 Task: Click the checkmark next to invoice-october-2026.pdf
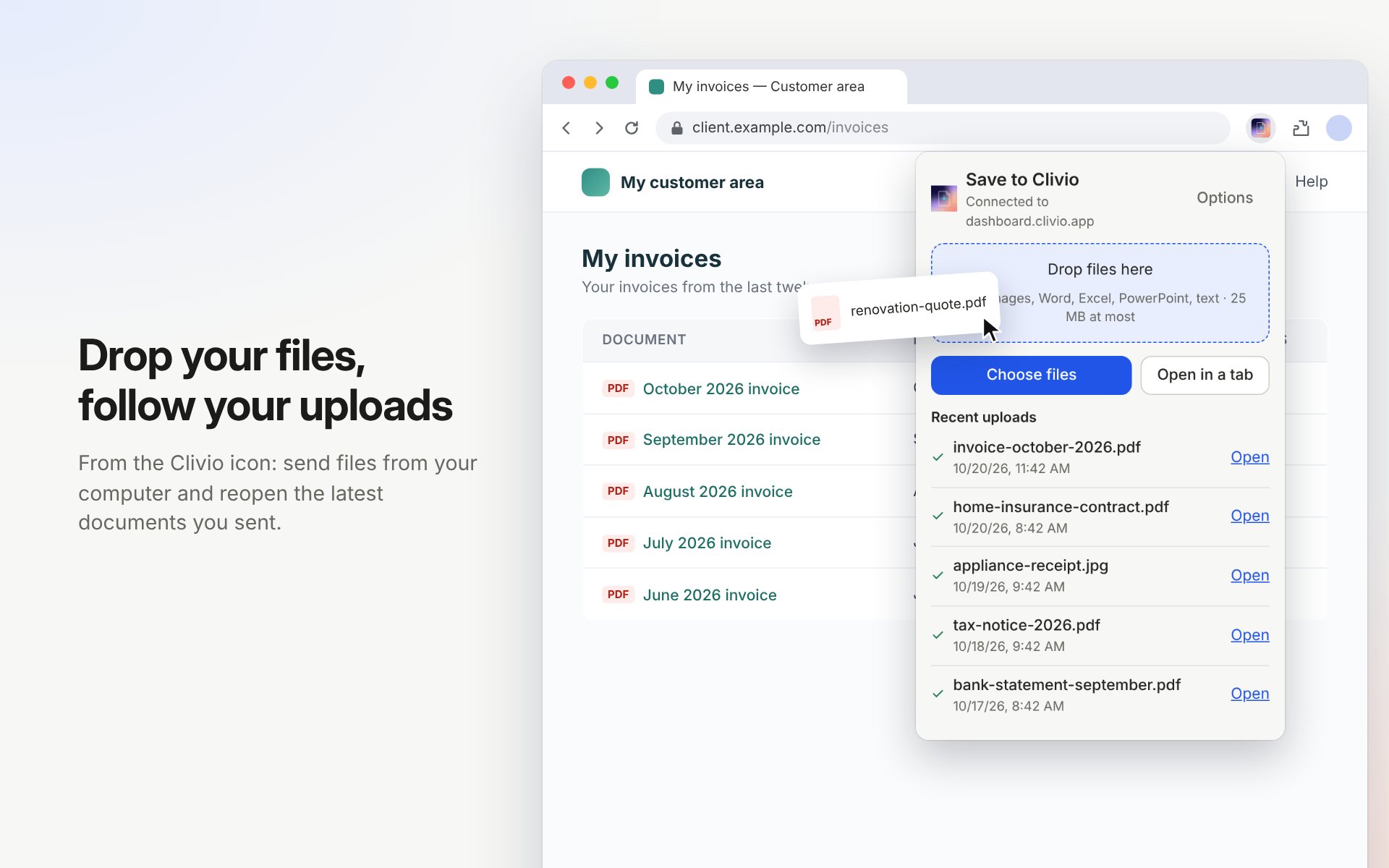938,457
